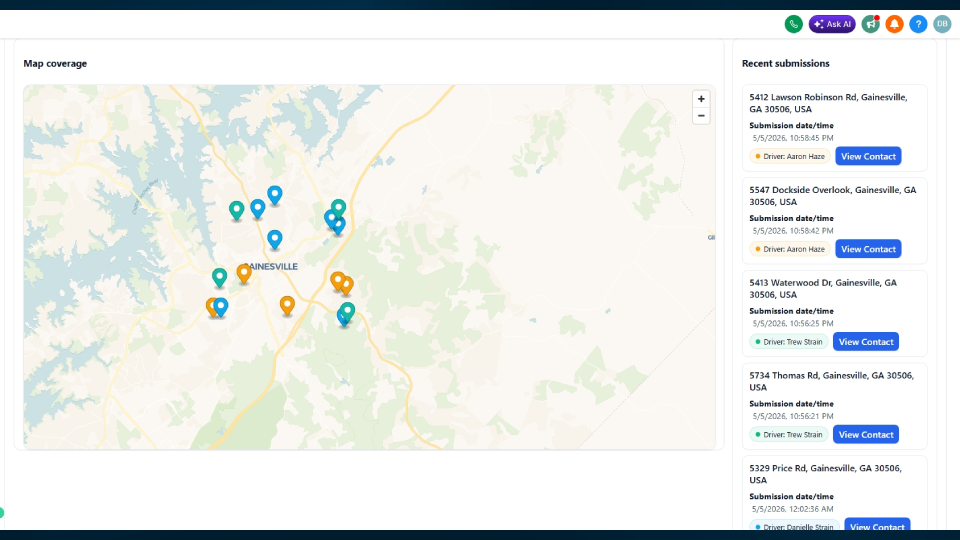View Contact for 5329 Price Rd
Viewport: 960px width, 540px height.
[x=877, y=525]
